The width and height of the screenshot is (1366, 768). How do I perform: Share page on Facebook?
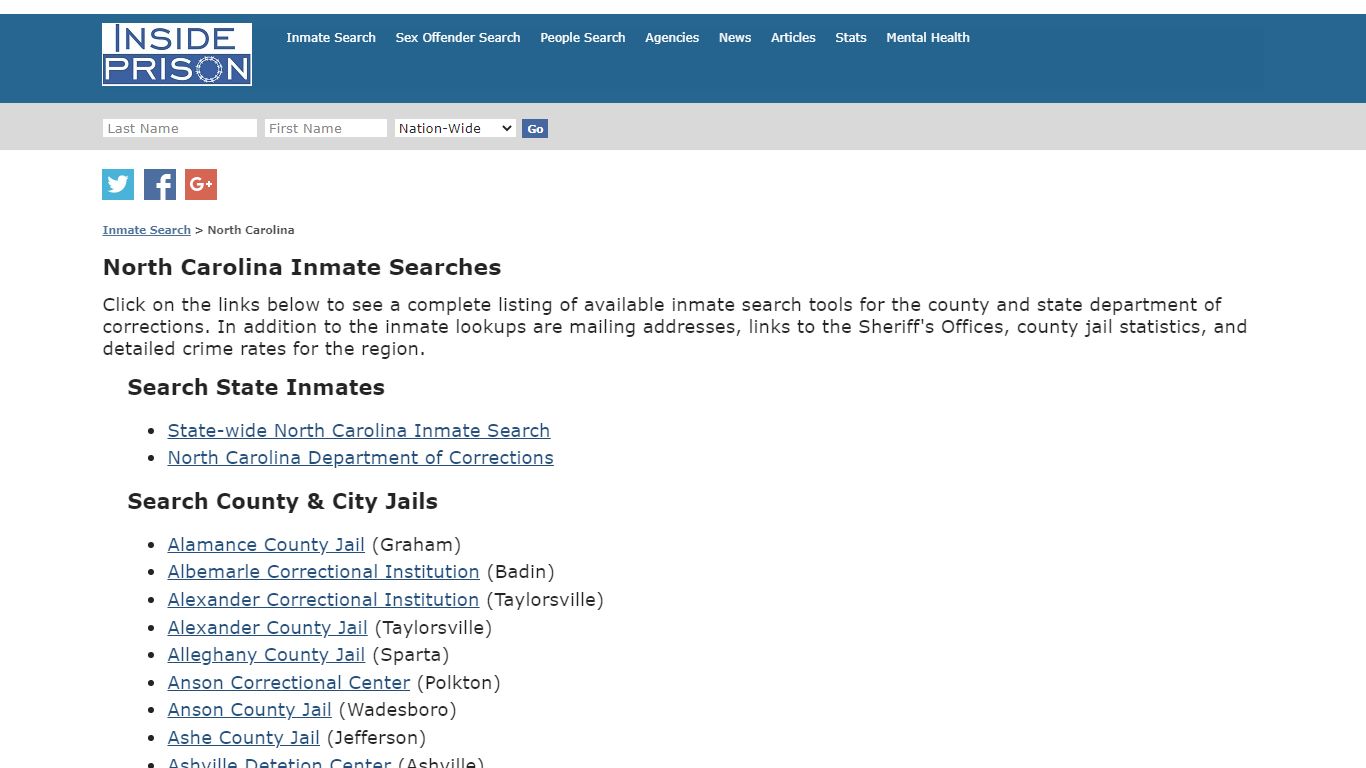(160, 184)
